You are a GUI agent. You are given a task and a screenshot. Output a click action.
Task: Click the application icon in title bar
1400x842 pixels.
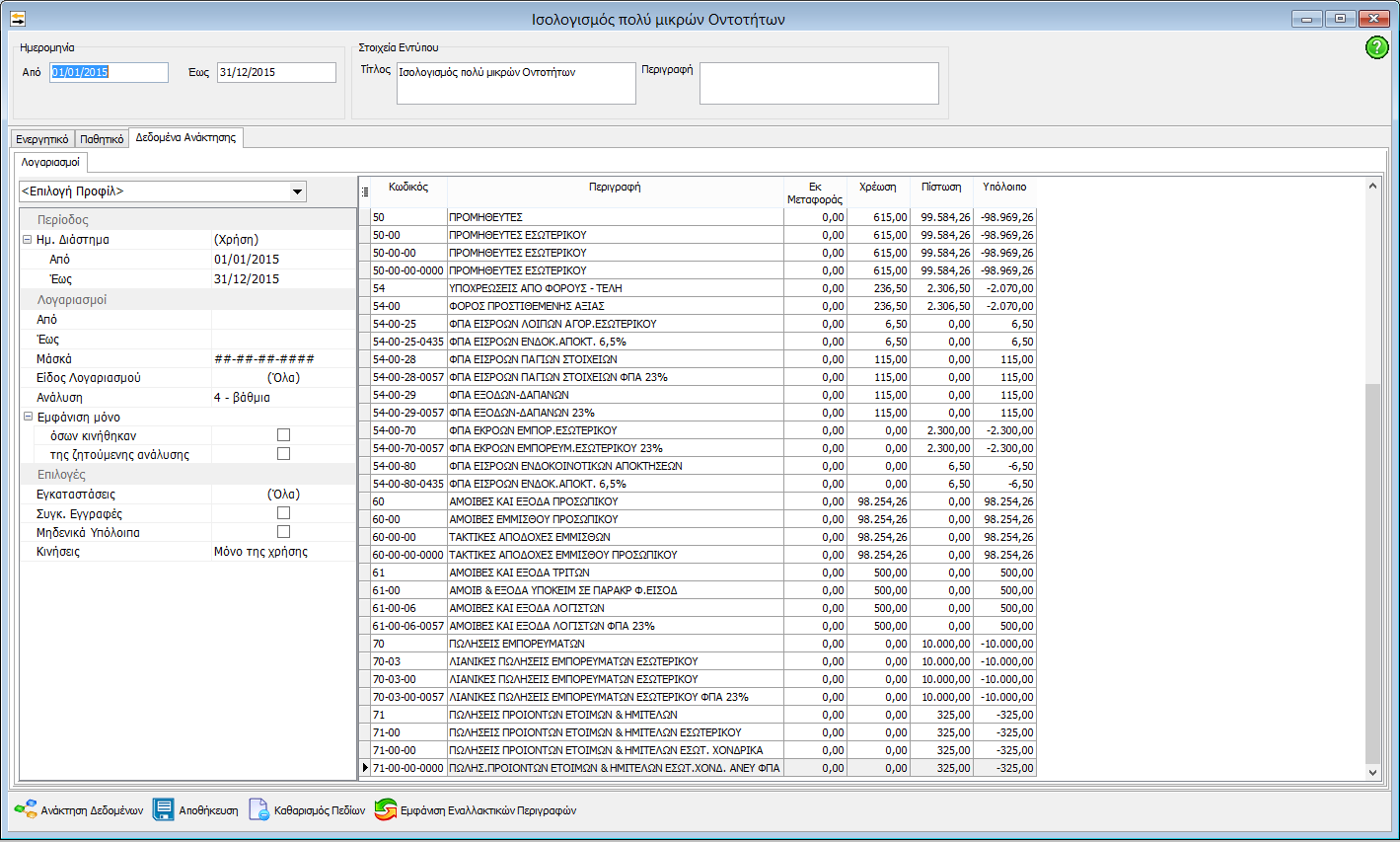pyautogui.click(x=17, y=19)
